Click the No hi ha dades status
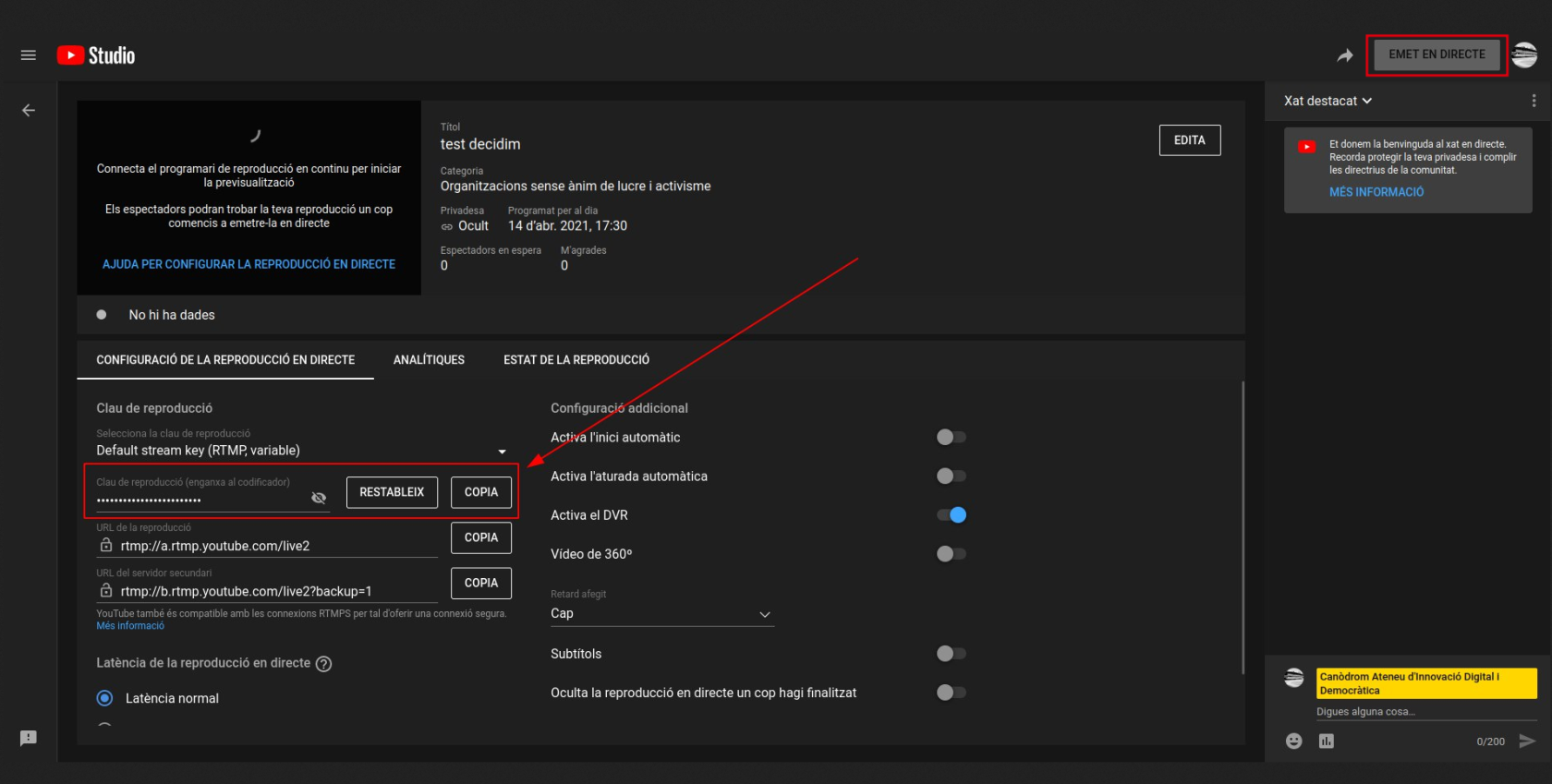The image size is (1552, 784). 172,315
